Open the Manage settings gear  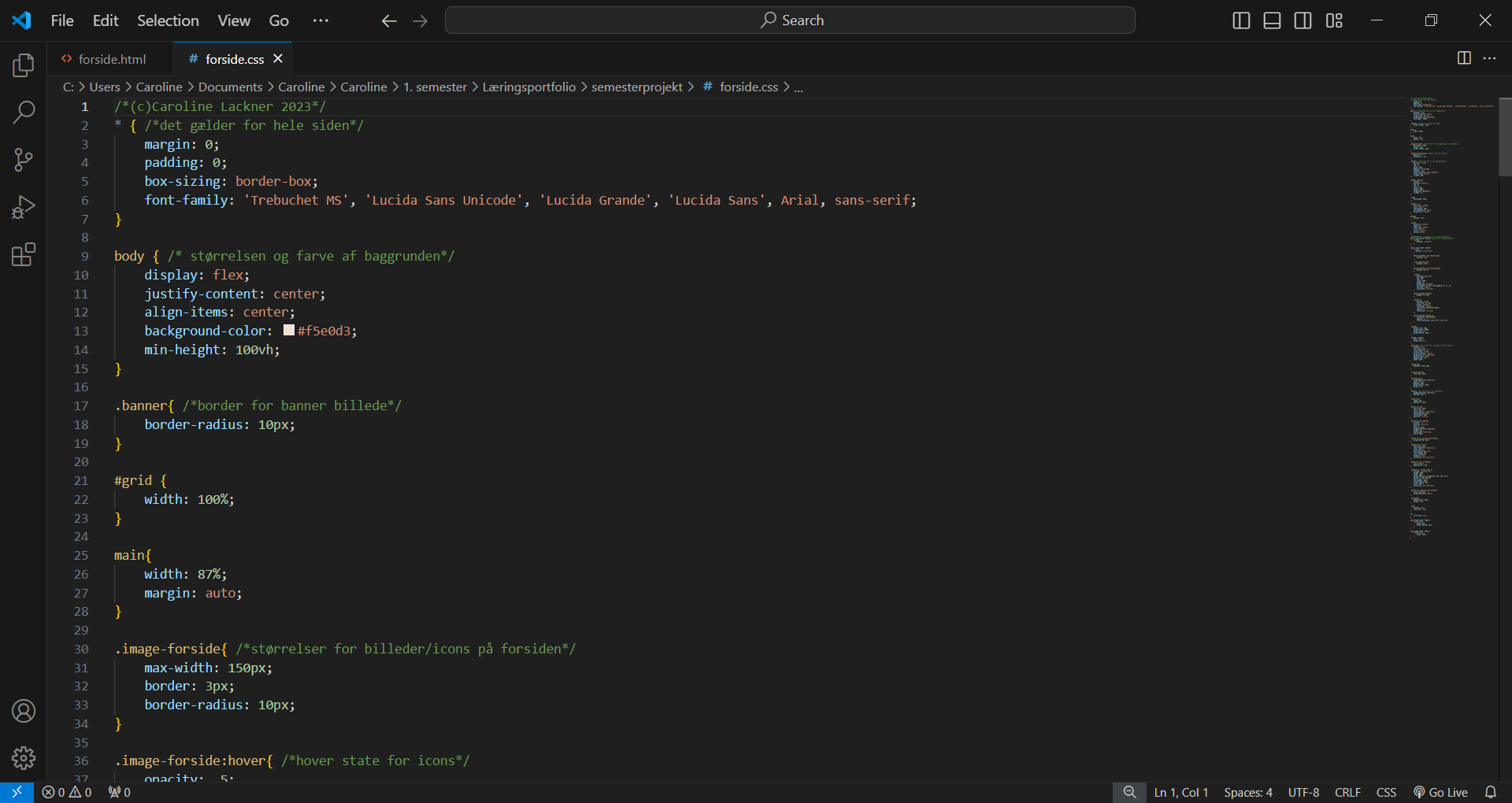[x=24, y=757]
